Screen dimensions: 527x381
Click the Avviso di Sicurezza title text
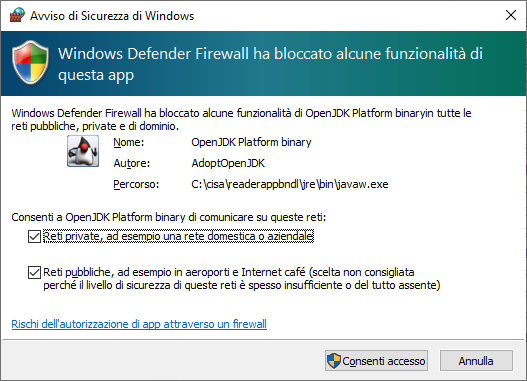click(x=112, y=16)
